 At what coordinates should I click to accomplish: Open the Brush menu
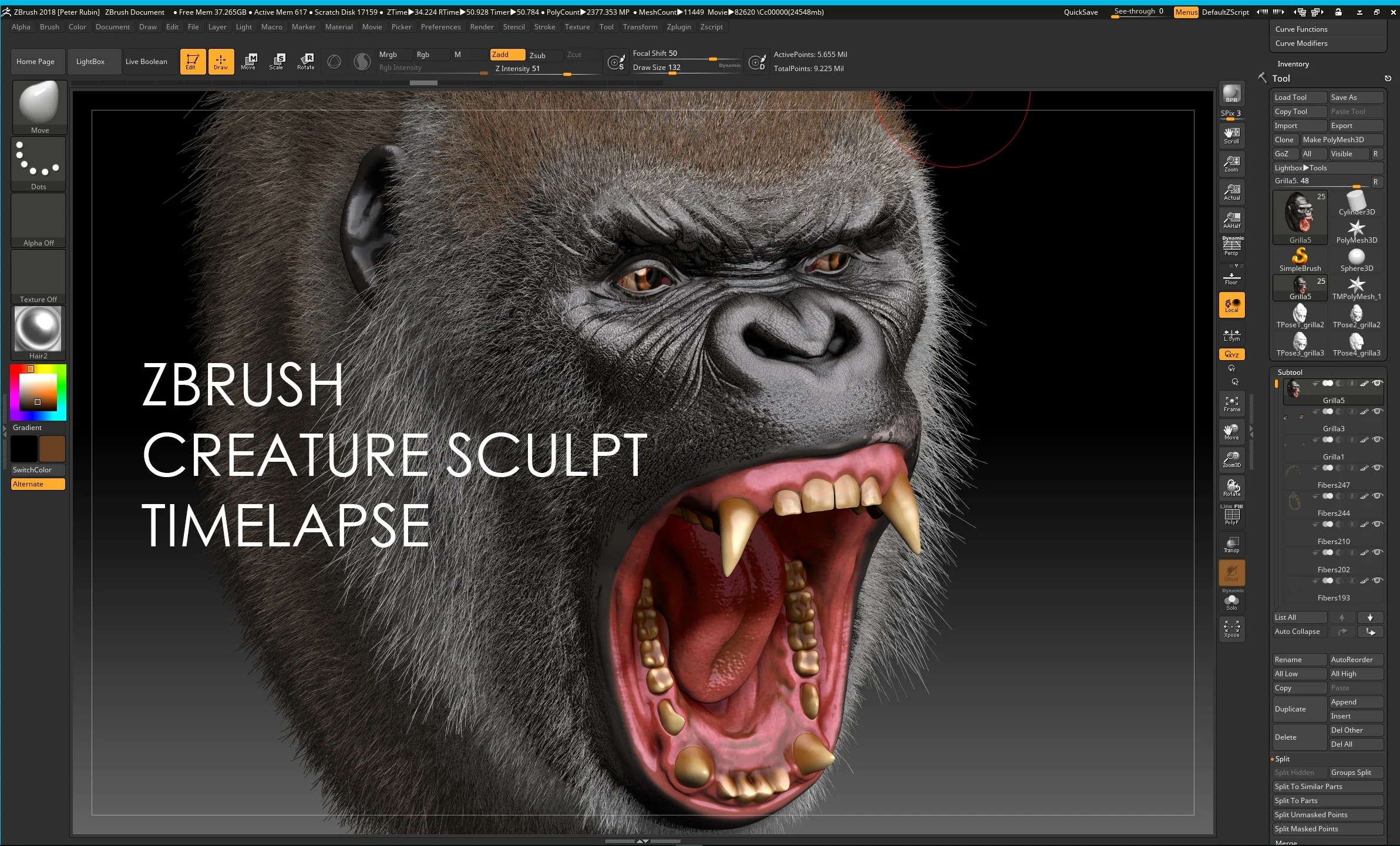(x=49, y=27)
